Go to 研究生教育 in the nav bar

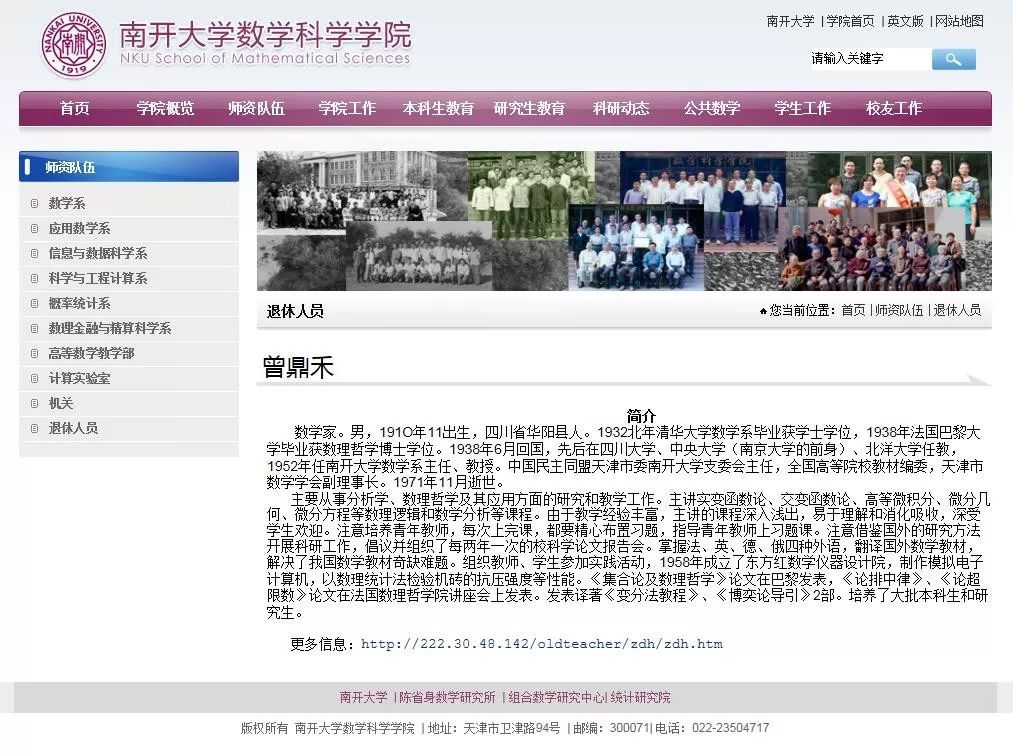[x=529, y=108]
